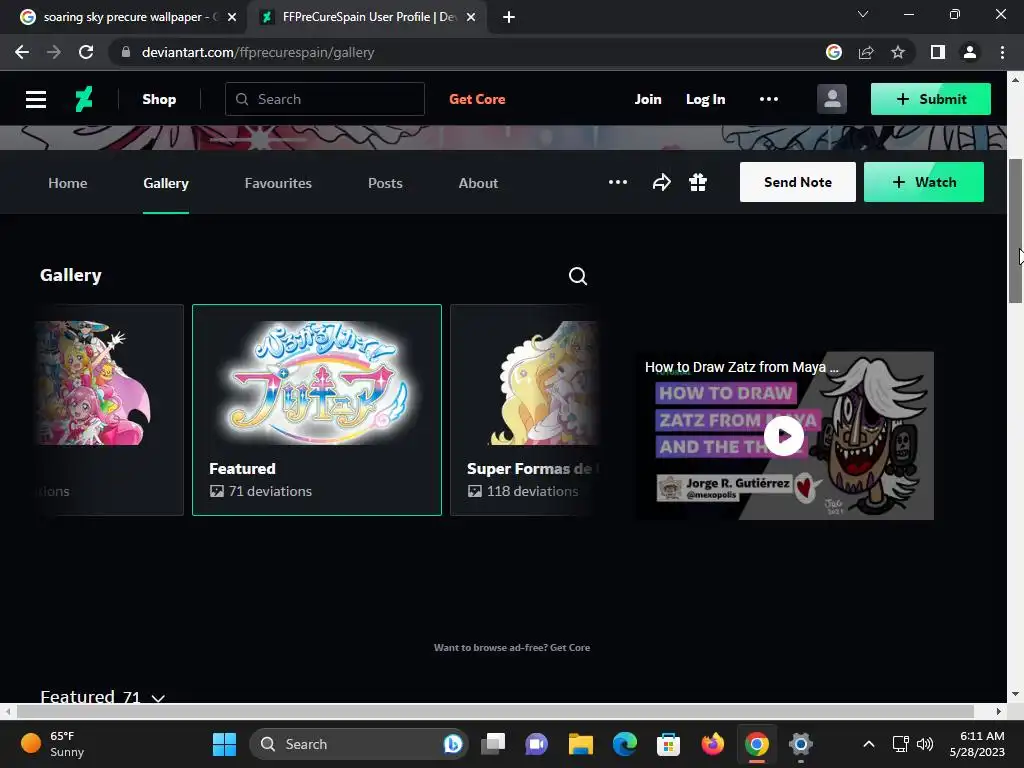Click the Bing icon in taskbar search
The height and width of the screenshot is (768, 1024).
point(453,744)
